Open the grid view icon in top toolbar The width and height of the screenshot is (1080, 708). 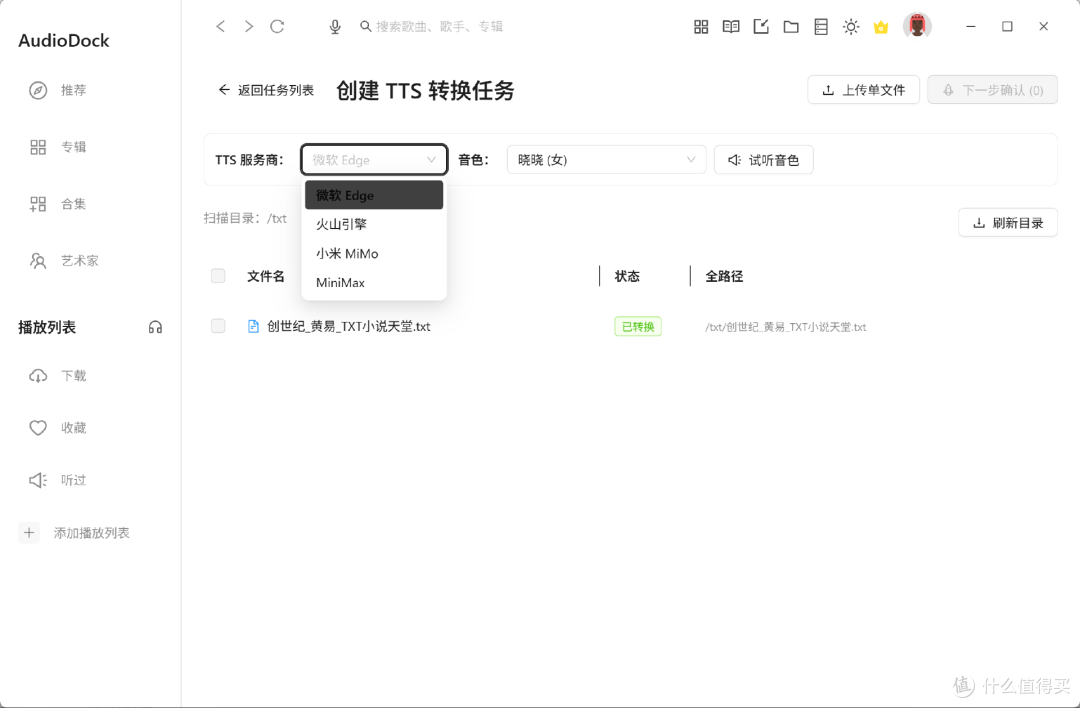(701, 27)
